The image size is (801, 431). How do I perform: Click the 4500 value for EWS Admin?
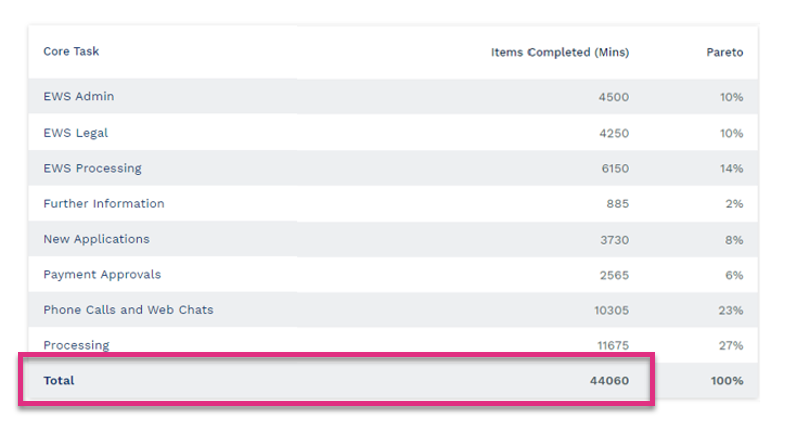[614, 97]
